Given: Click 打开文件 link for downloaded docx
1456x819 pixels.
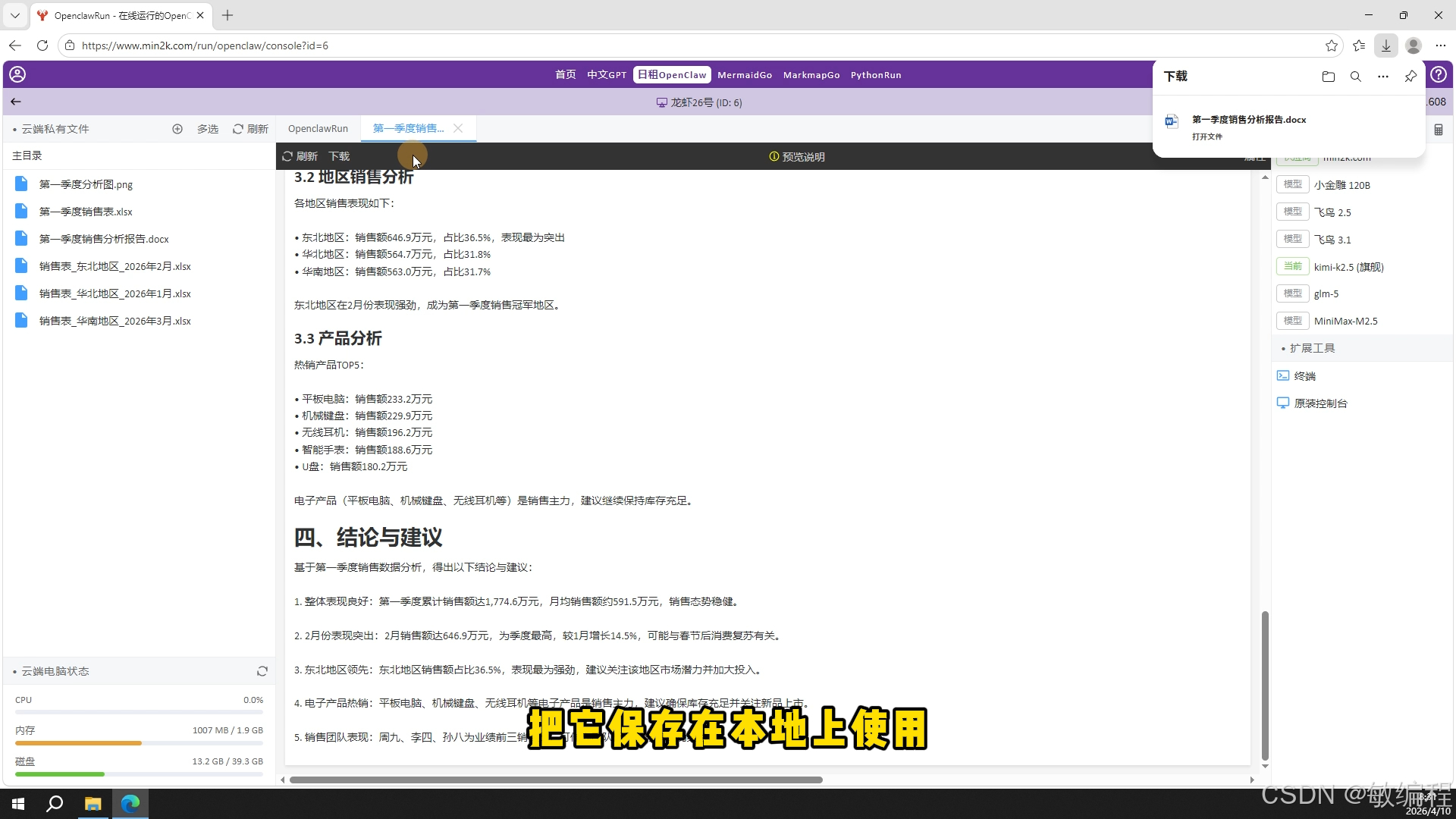Looking at the screenshot, I should pyautogui.click(x=1207, y=137).
